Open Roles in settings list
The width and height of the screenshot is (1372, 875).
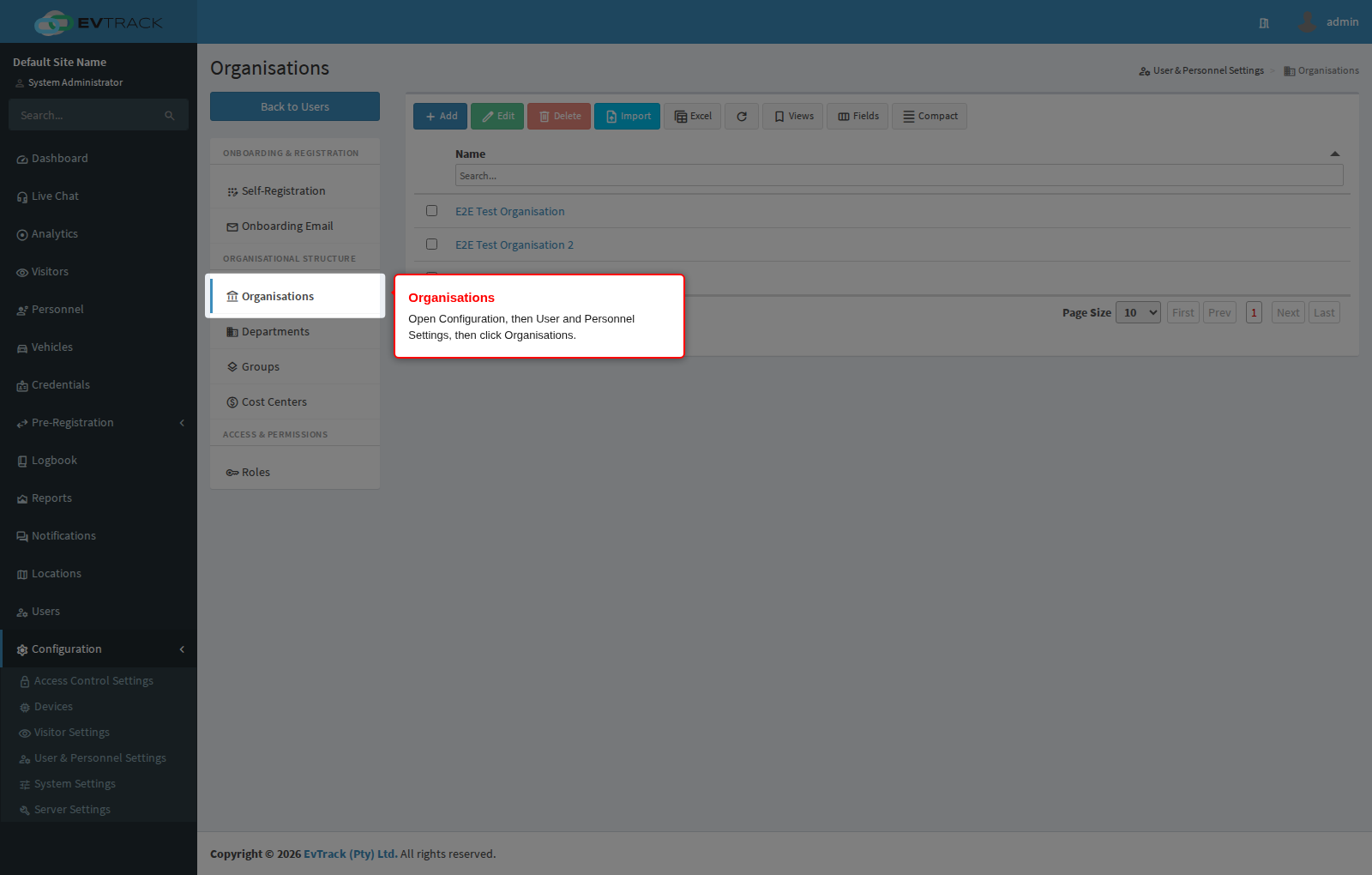point(295,473)
